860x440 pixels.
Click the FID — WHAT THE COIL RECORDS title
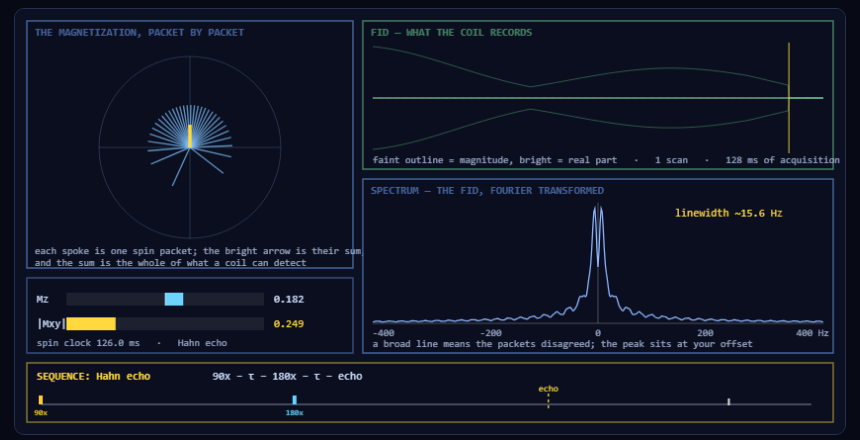pyautogui.click(x=451, y=32)
